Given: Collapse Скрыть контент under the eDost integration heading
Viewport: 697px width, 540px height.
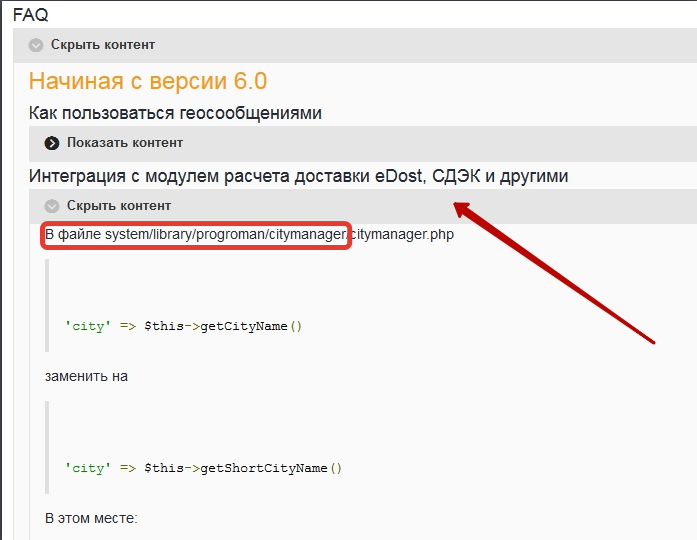Looking at the screenshot, I should 118,206.
